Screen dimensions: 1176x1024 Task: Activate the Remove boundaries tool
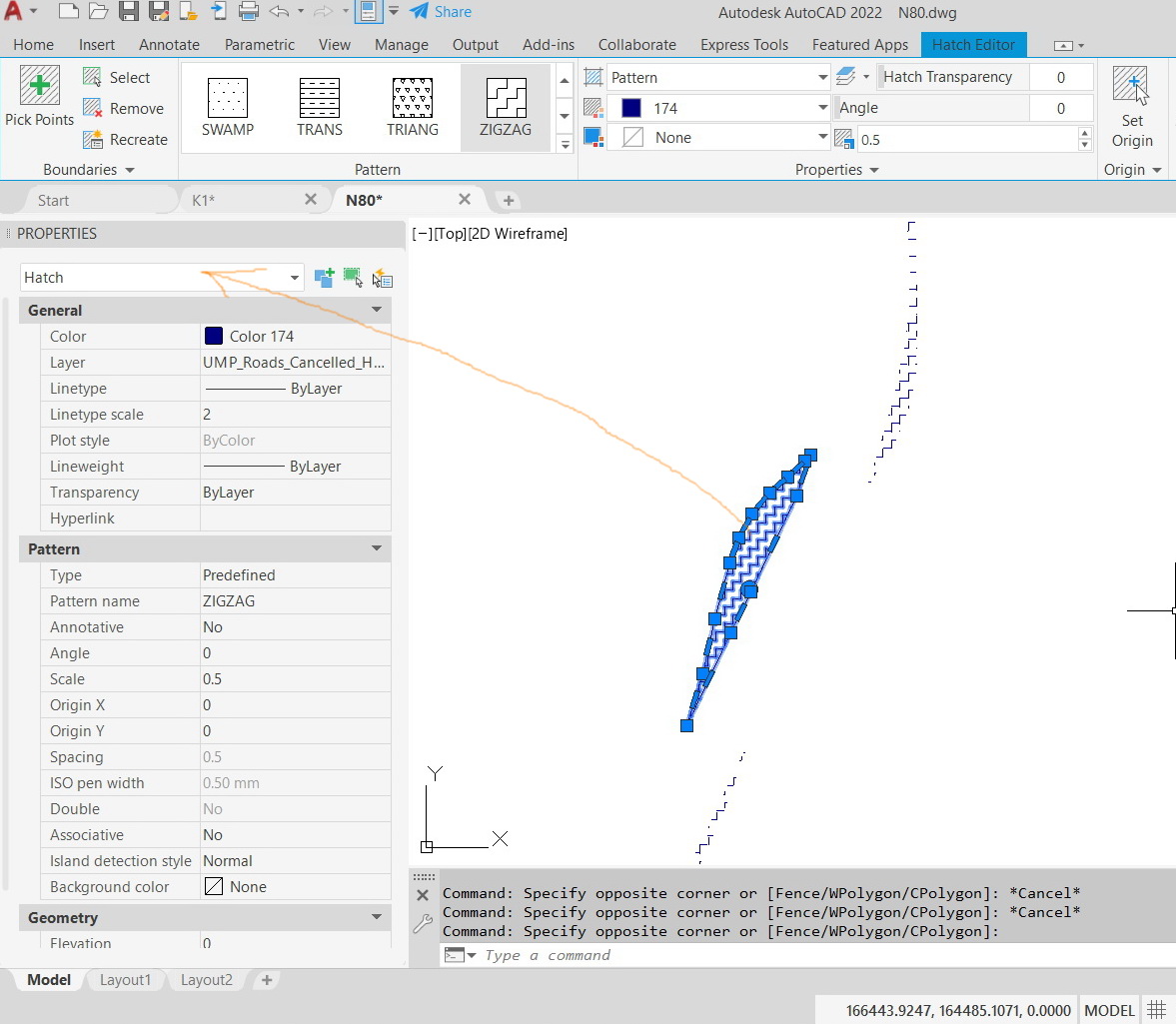tap(125, 108)
